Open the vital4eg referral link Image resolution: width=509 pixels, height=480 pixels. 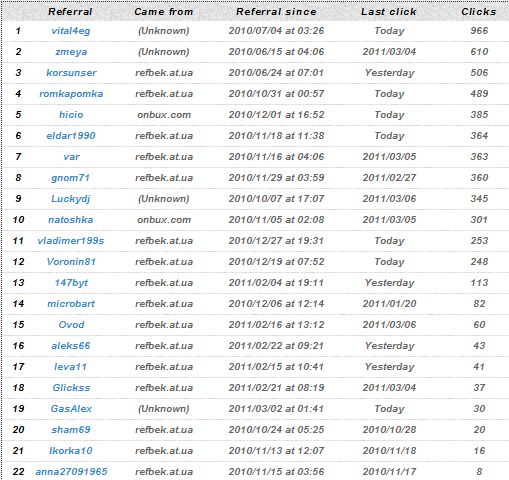pos(71,31)
